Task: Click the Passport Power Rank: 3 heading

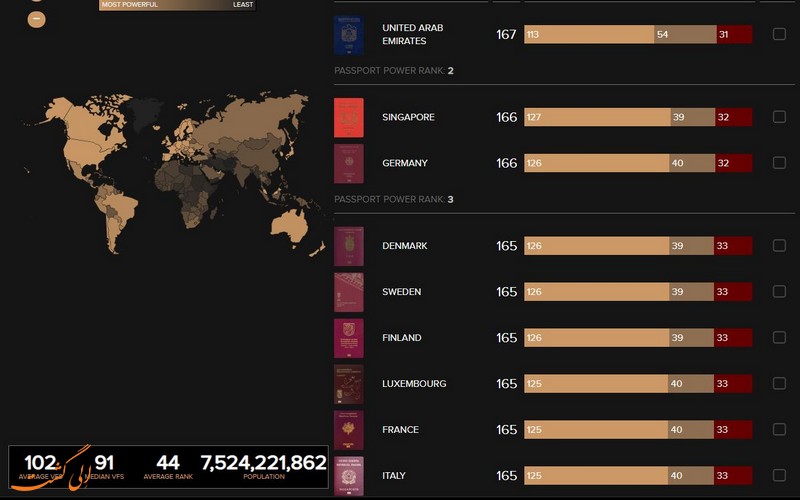Action: click(393, 199)
